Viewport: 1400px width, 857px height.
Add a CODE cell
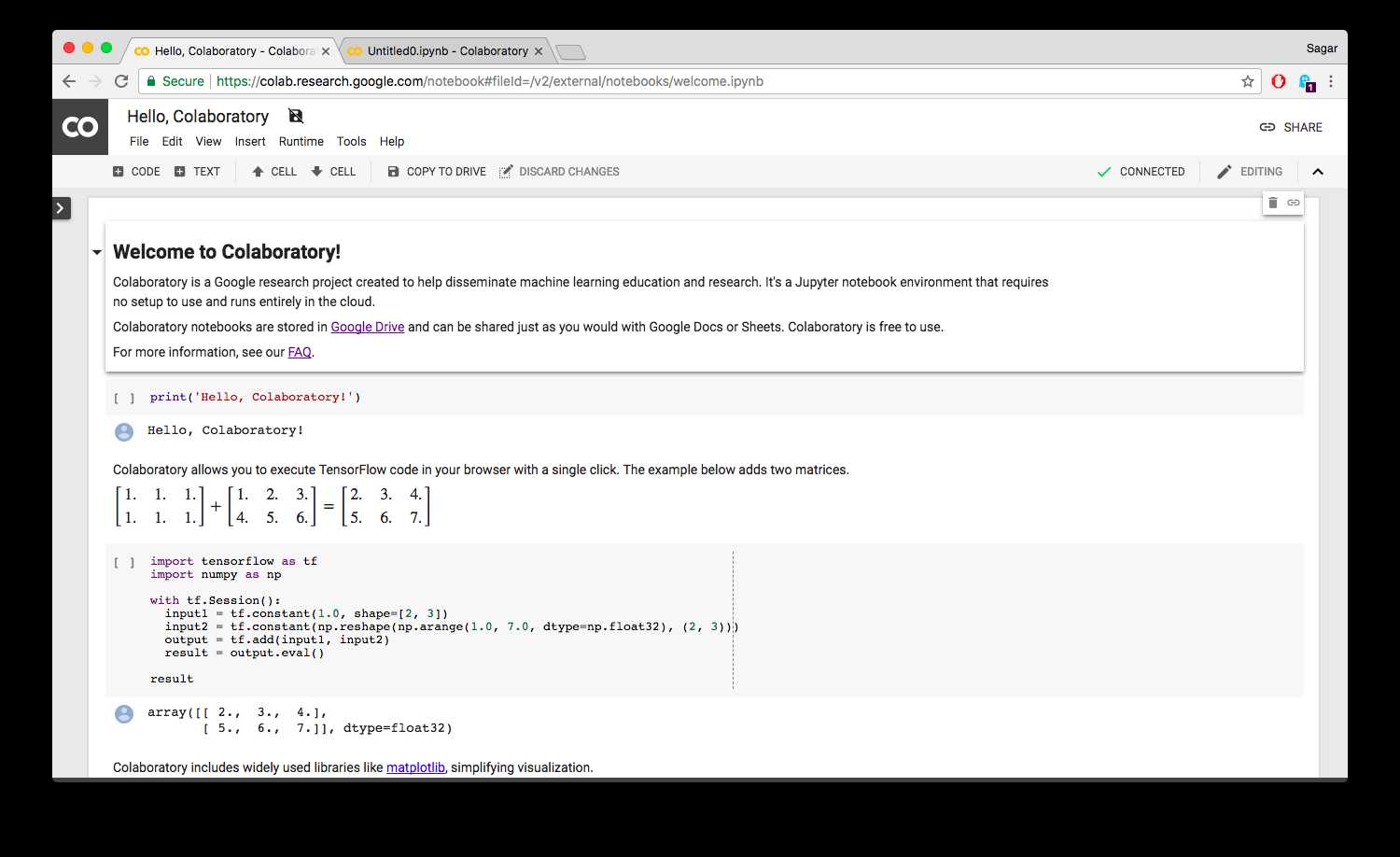(x=136, y=172)
